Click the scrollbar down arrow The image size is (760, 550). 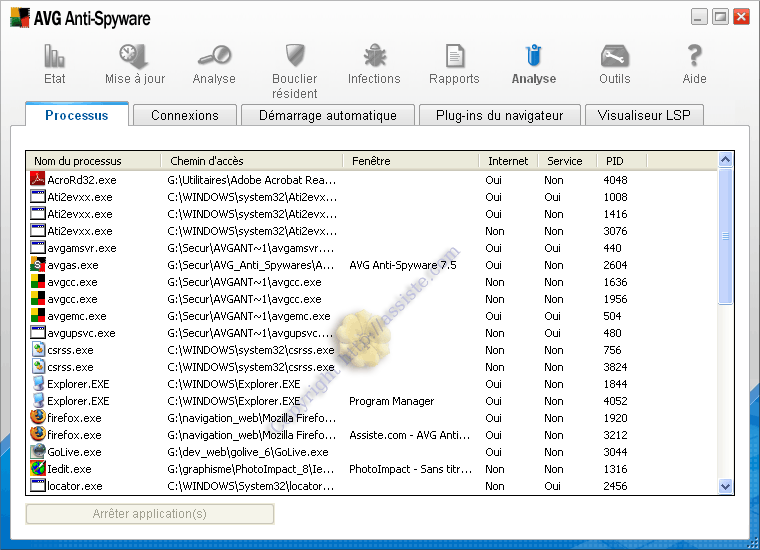click(x=725, y=486)
